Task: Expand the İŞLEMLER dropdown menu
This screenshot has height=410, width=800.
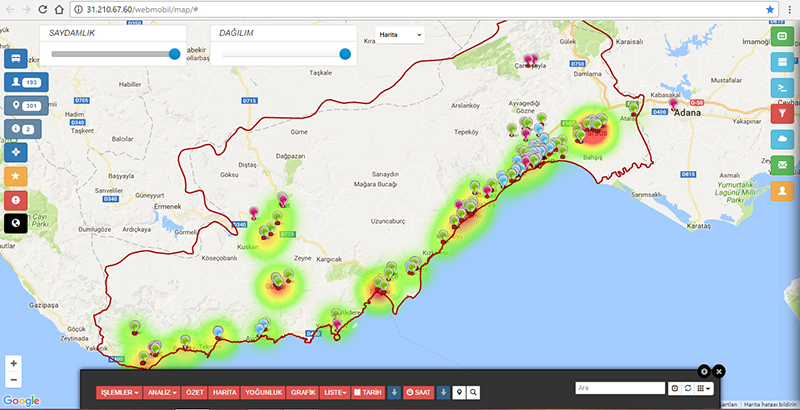Action: (120, 392)
